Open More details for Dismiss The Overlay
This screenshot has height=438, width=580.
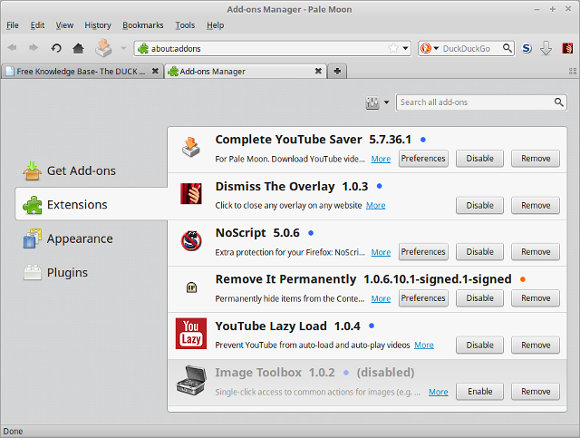(x=376, y=205)
